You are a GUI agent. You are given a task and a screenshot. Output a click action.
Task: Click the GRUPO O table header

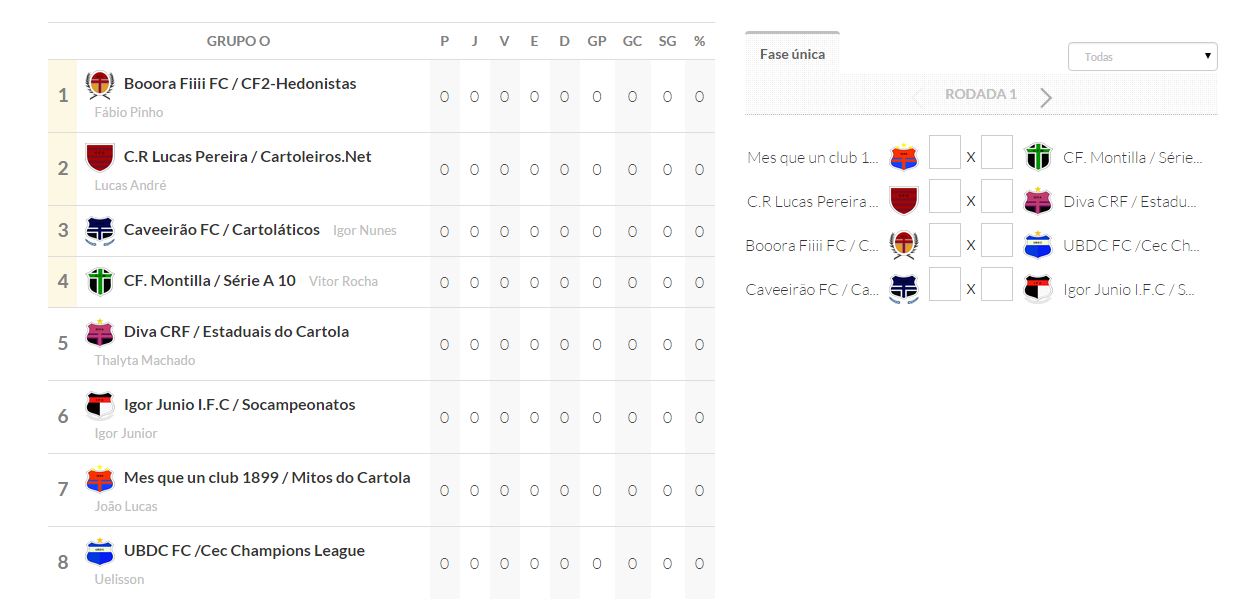238,41
